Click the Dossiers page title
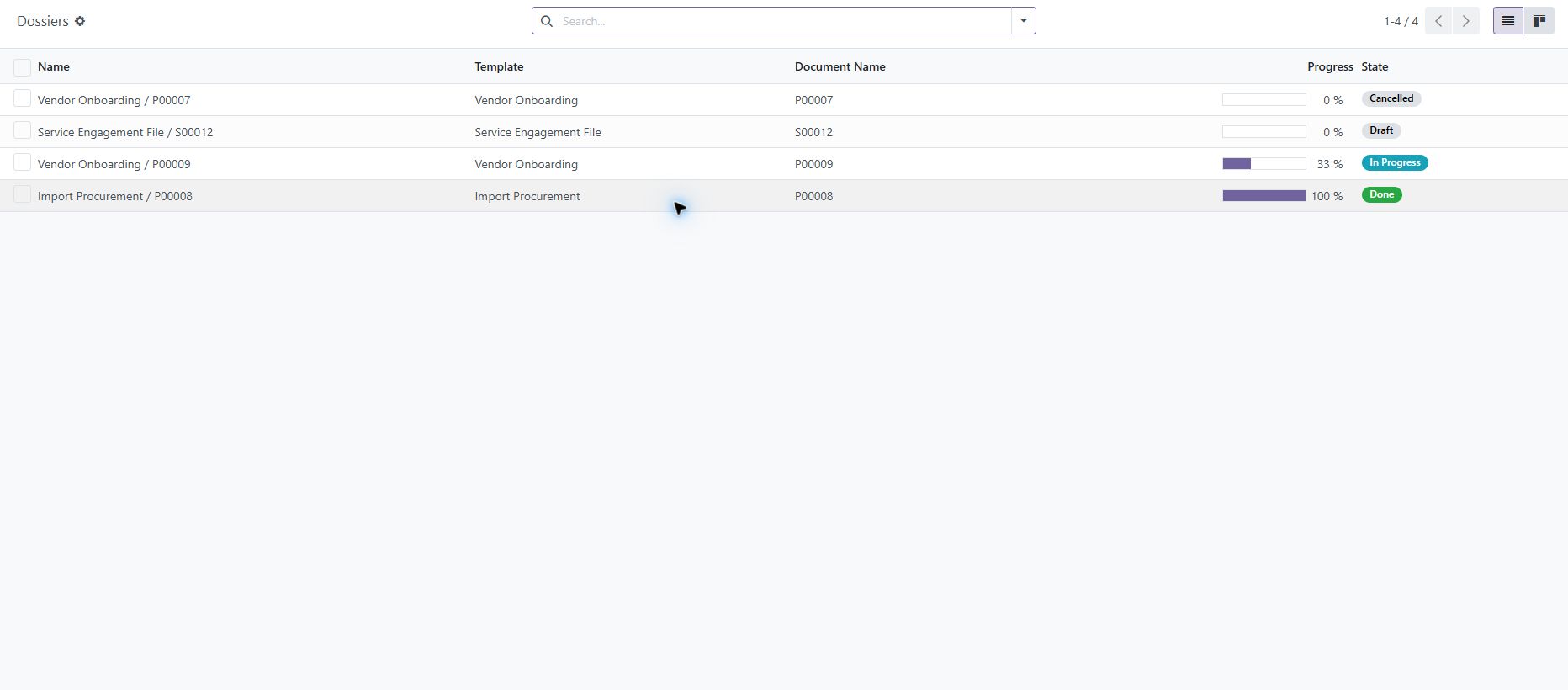Screen dimensions: 1568x690 click(43, 21)
